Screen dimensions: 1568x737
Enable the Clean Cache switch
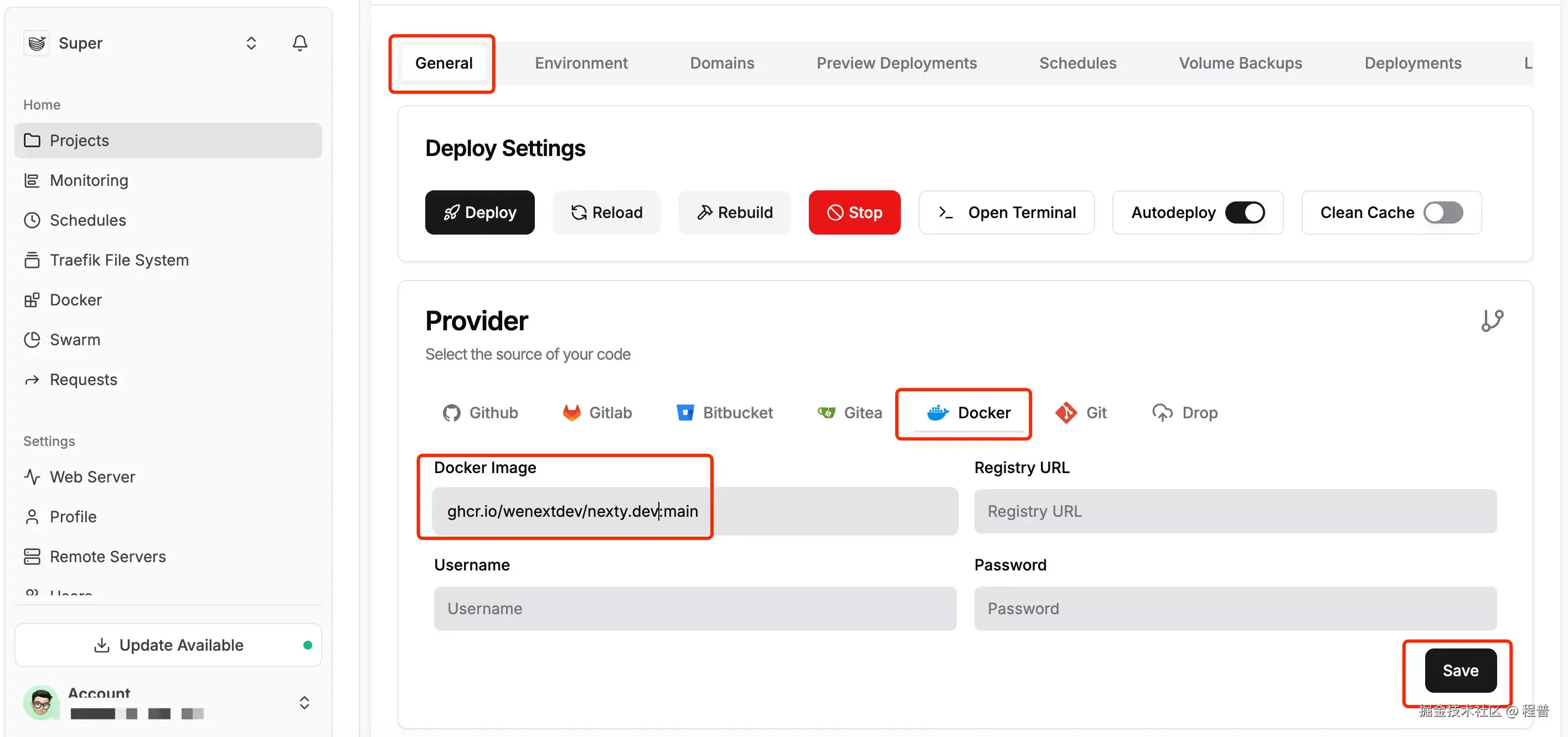(1443, 212)
